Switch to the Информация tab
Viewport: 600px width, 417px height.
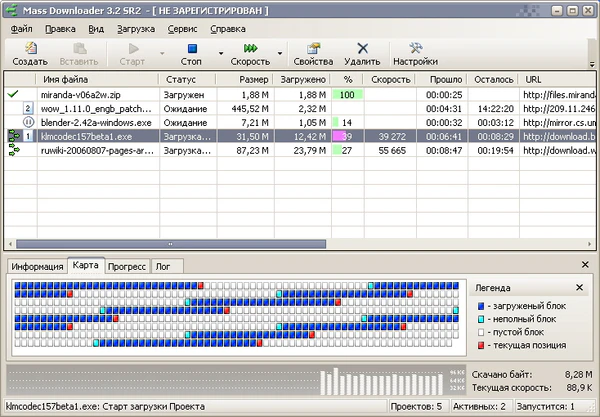tap(38, 266)
